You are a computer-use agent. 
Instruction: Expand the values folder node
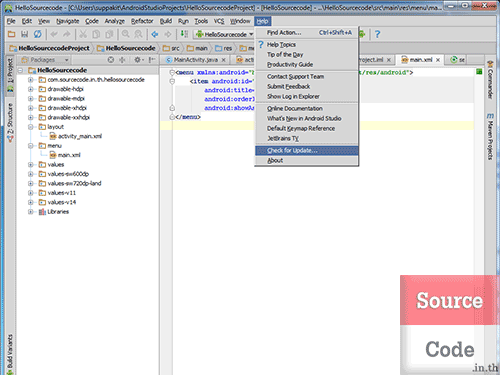pyautogui.click(x=31, y=165)
